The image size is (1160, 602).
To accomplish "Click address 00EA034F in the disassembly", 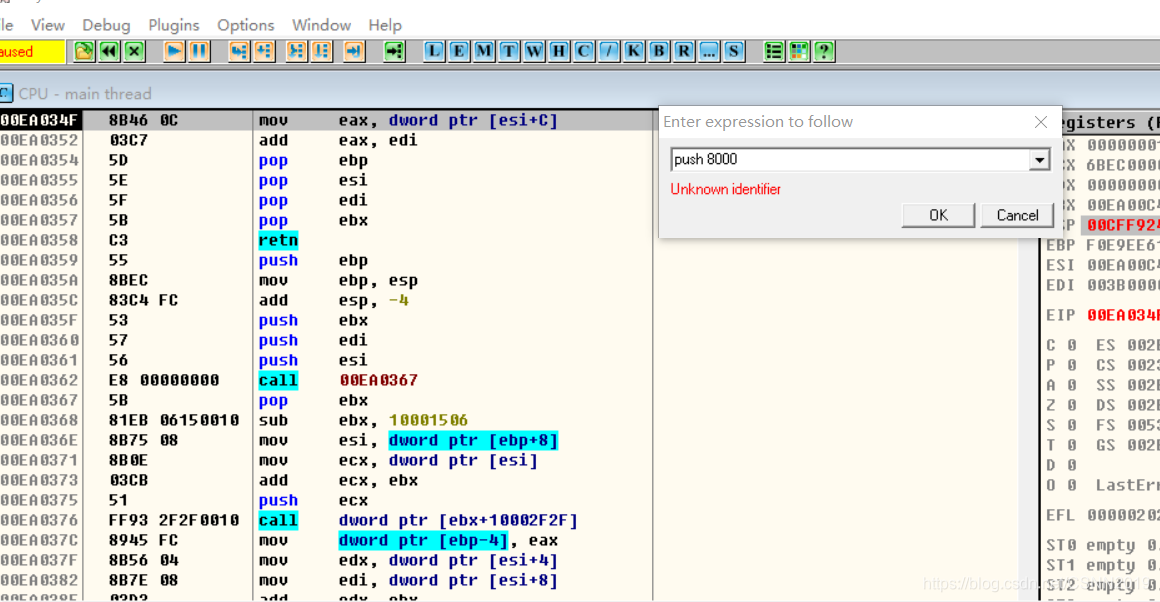I will coord(39,121).
